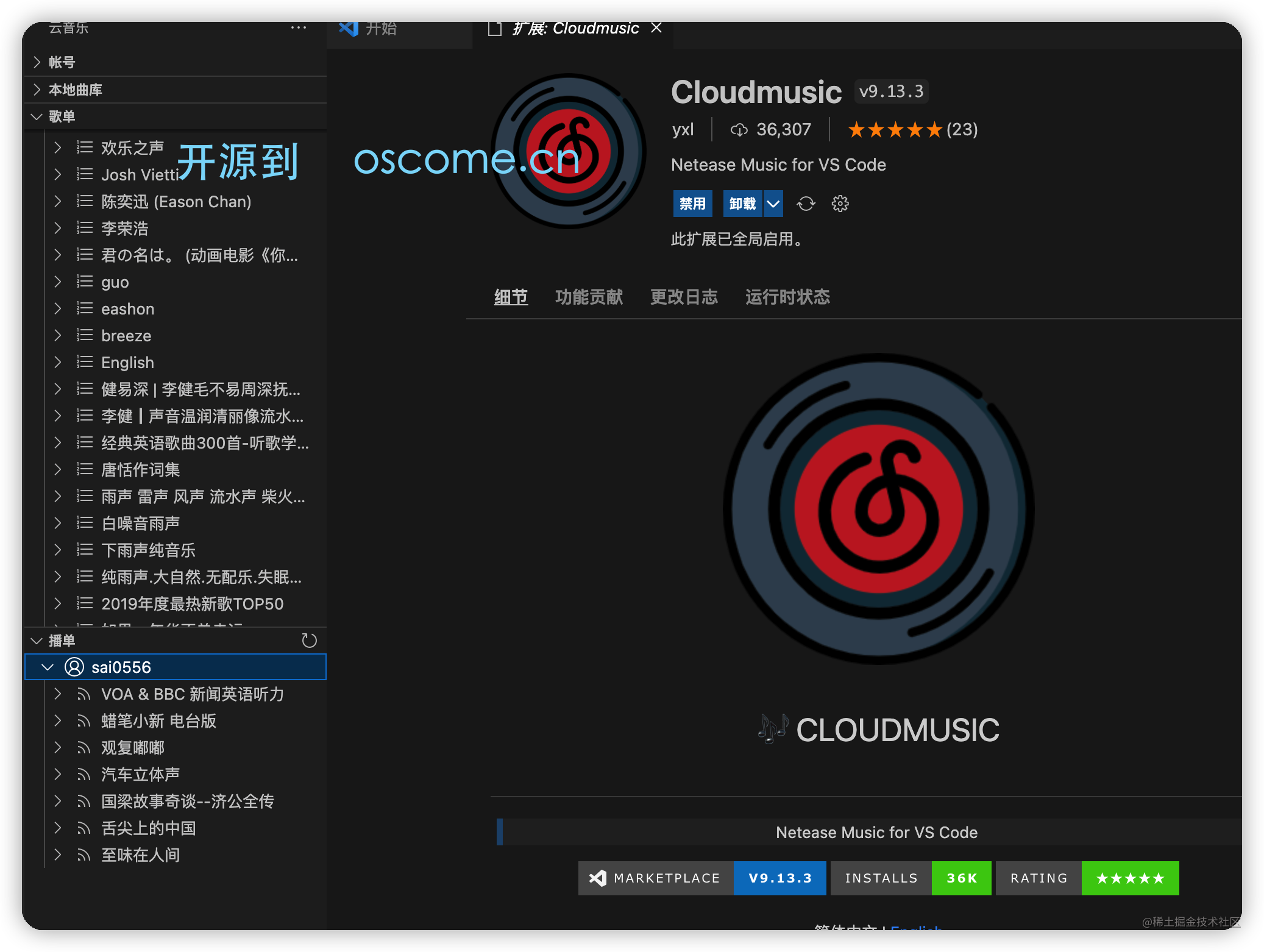The image size is (1264, 952).
Task: Switch to the 运行时状态 tab
Action: (787, 297)
